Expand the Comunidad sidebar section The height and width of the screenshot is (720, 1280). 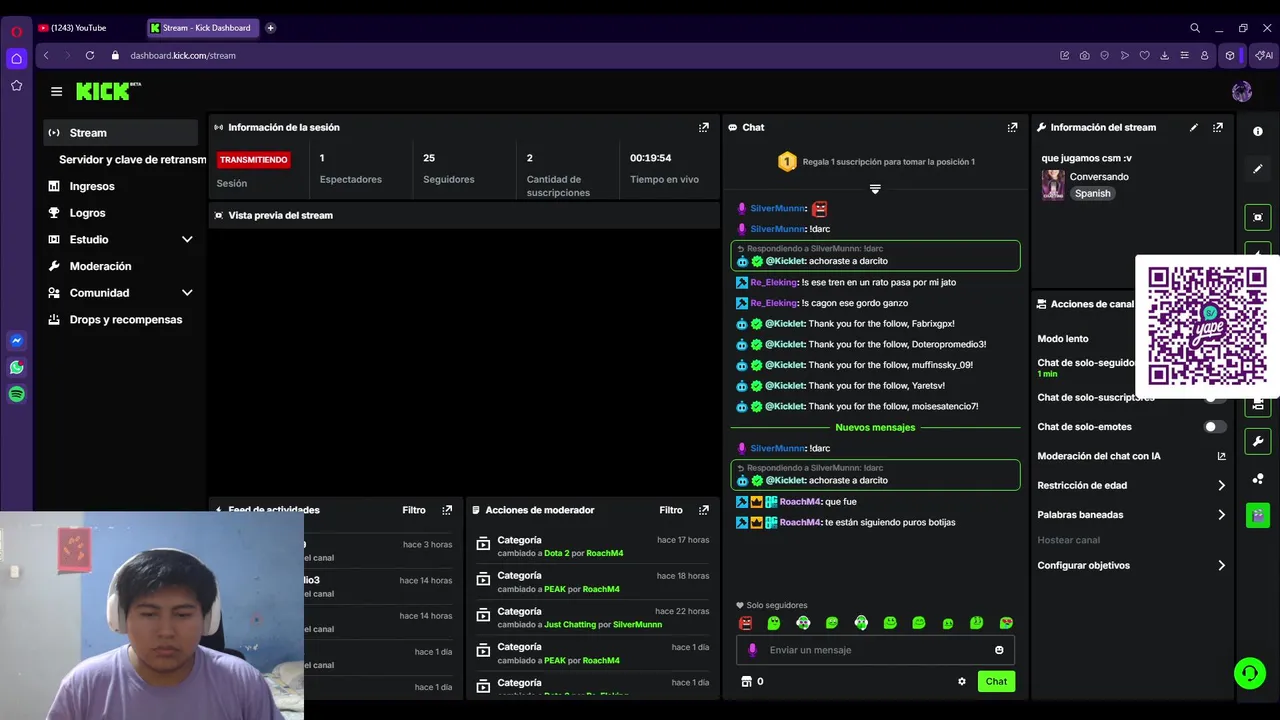coord(187,293)
